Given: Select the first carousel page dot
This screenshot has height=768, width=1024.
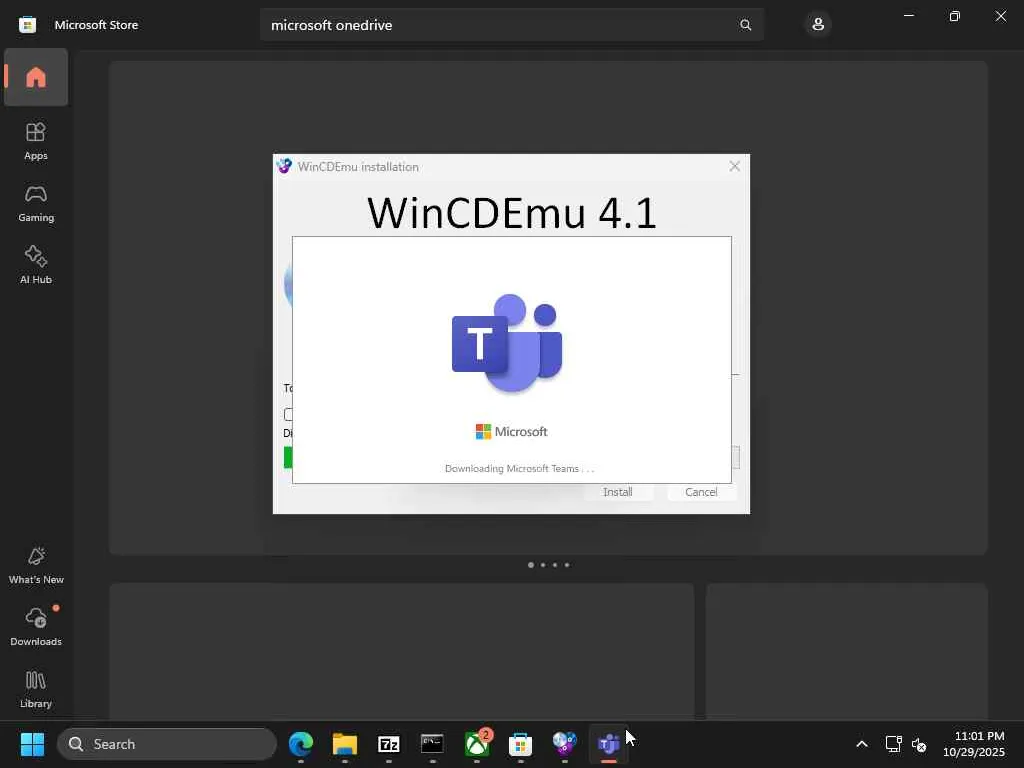Looking at the screenshot, I should 531,565.
